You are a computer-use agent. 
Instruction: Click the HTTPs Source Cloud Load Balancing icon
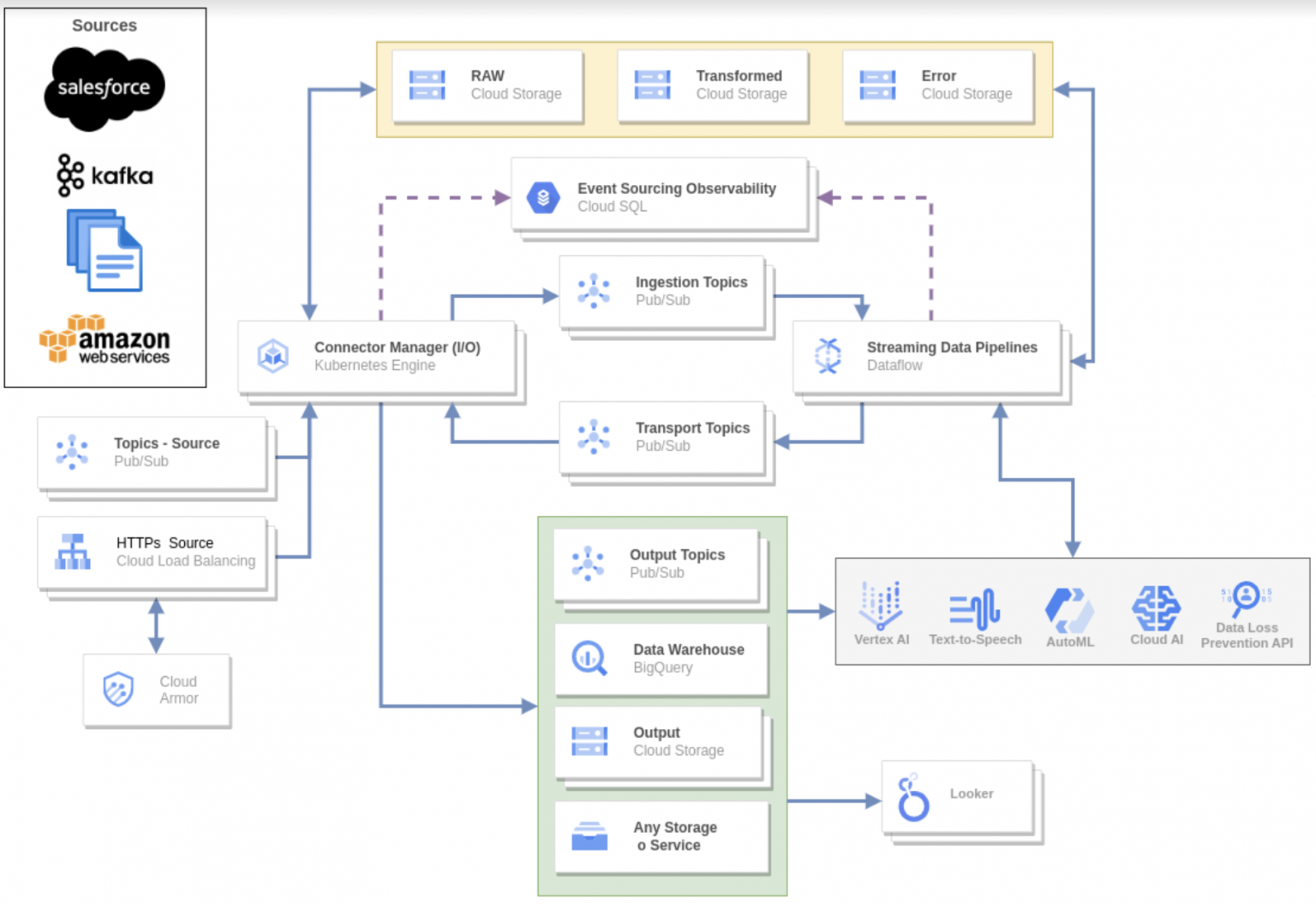(71, 552)
